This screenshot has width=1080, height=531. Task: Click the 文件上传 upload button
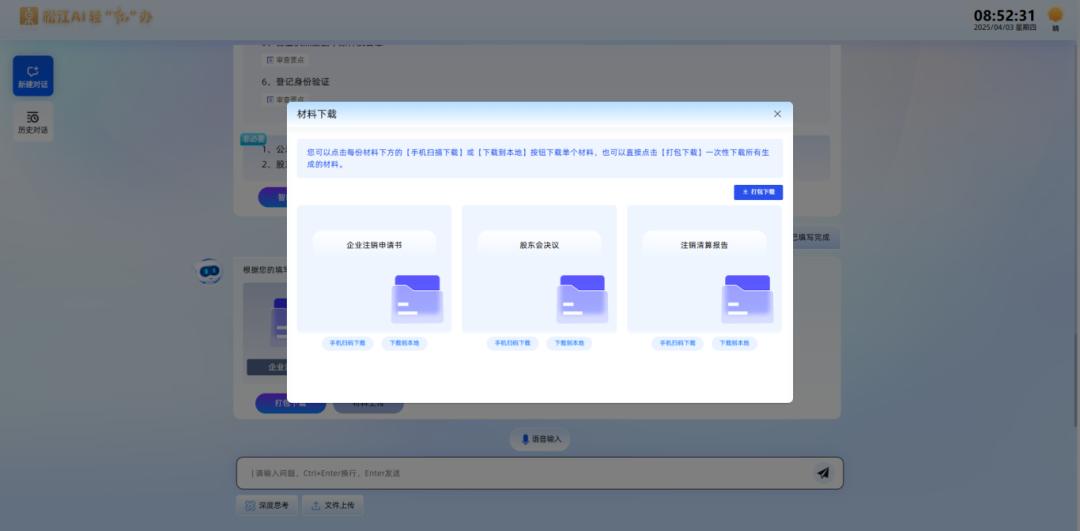pyautogui.click(x=333, y=506)
